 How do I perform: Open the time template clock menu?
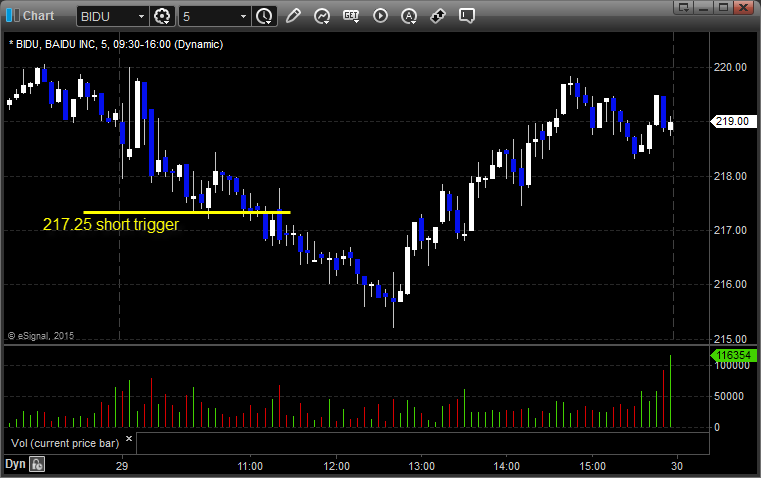click(265, 16)
